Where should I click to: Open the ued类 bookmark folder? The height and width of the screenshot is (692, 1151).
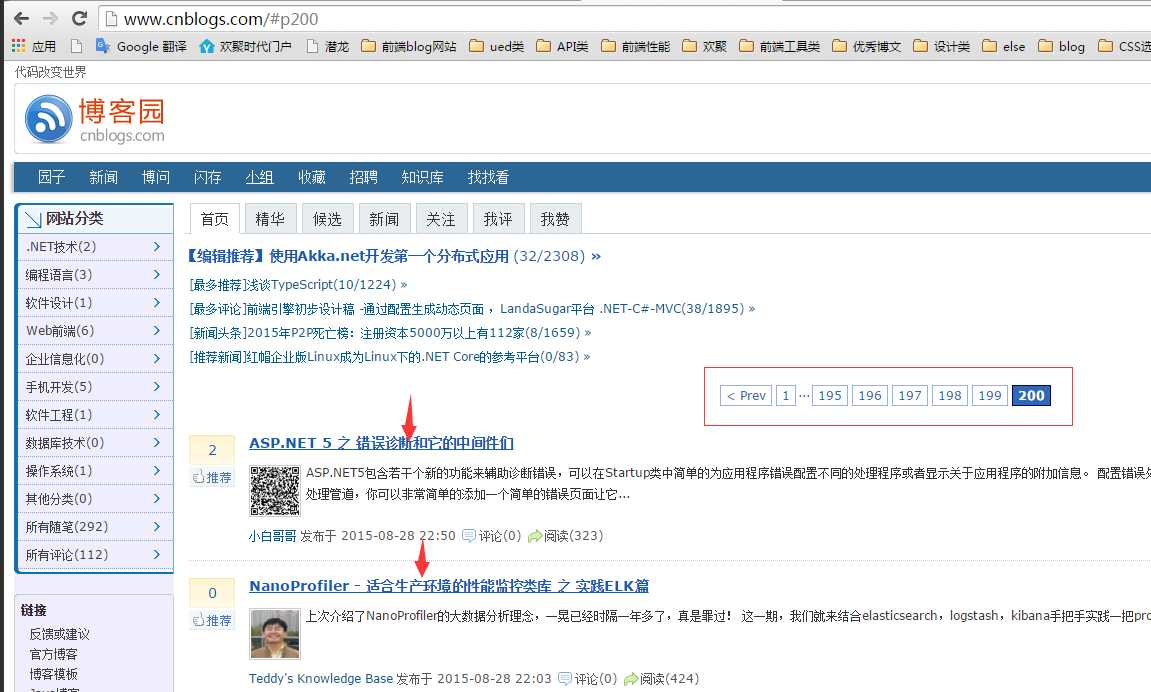[x=497, y=46]
